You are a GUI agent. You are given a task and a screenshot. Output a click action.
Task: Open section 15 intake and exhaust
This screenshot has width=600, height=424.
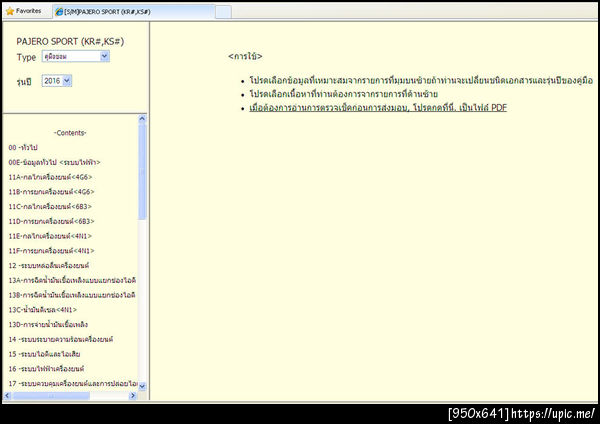coord(44,354)
